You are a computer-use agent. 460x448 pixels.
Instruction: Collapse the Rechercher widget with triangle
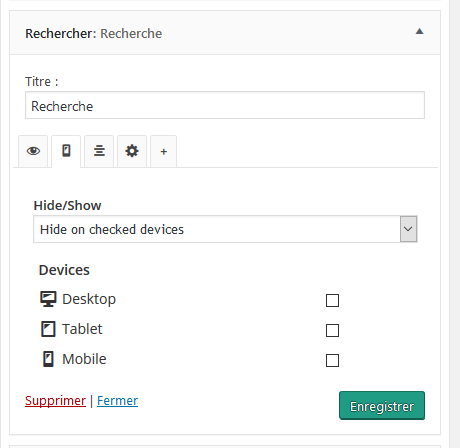click(419, 32)
